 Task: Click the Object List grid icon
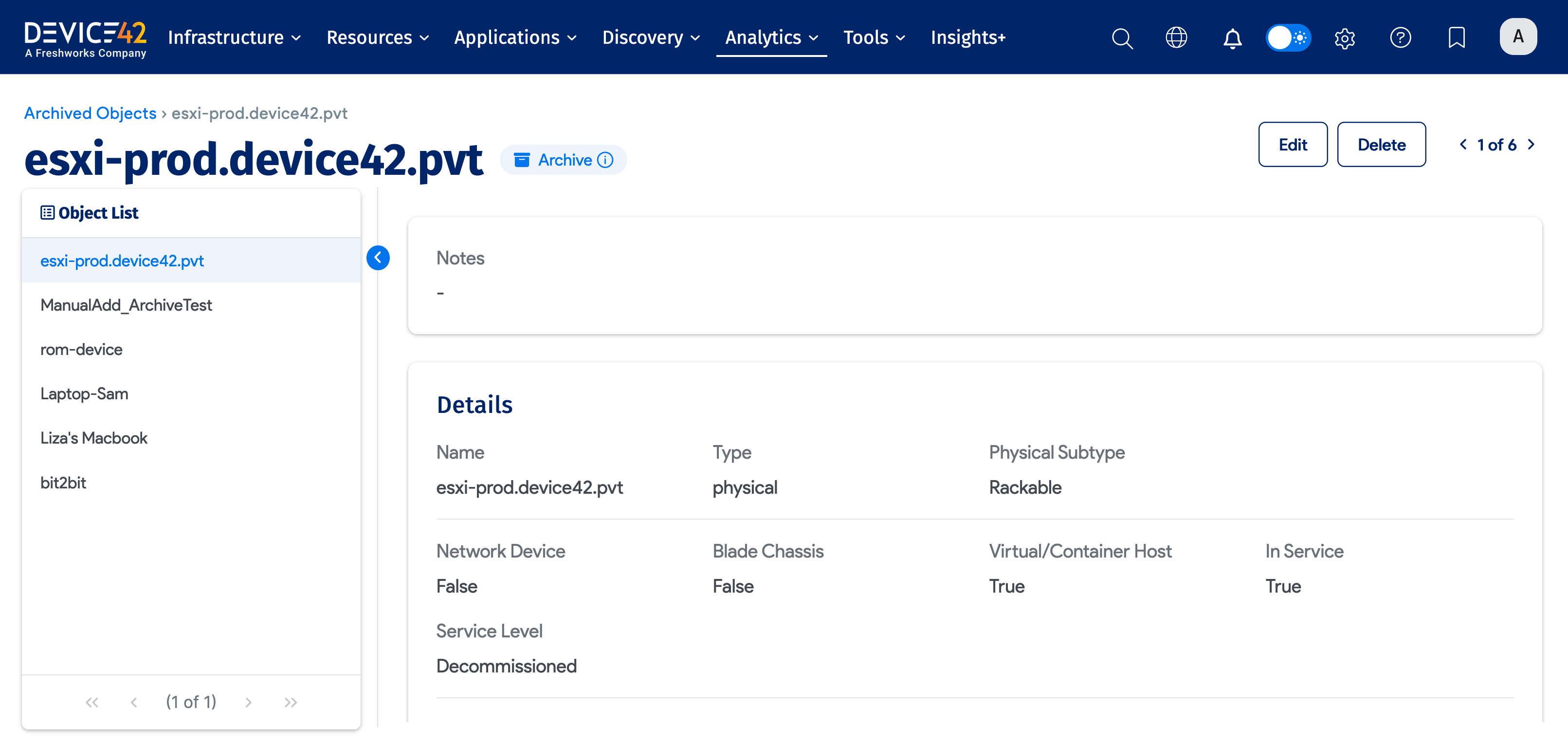pyautogui.click(x=47, y=212)
